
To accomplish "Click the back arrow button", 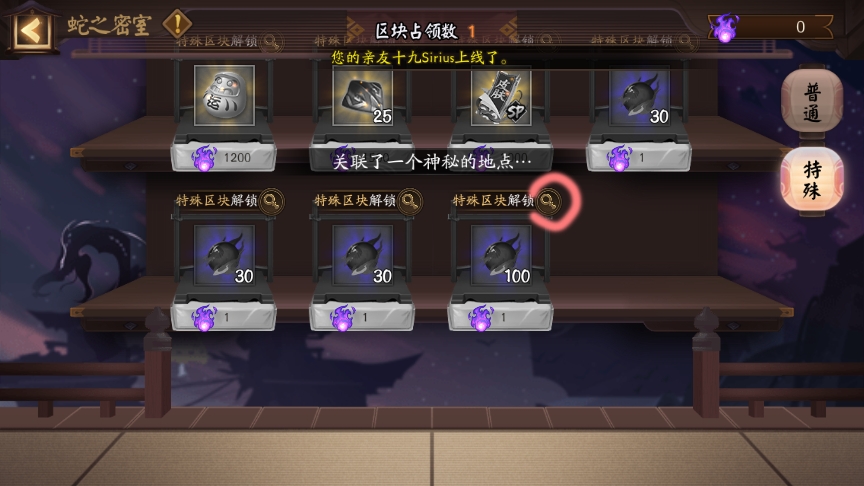I will click(30, 30).
